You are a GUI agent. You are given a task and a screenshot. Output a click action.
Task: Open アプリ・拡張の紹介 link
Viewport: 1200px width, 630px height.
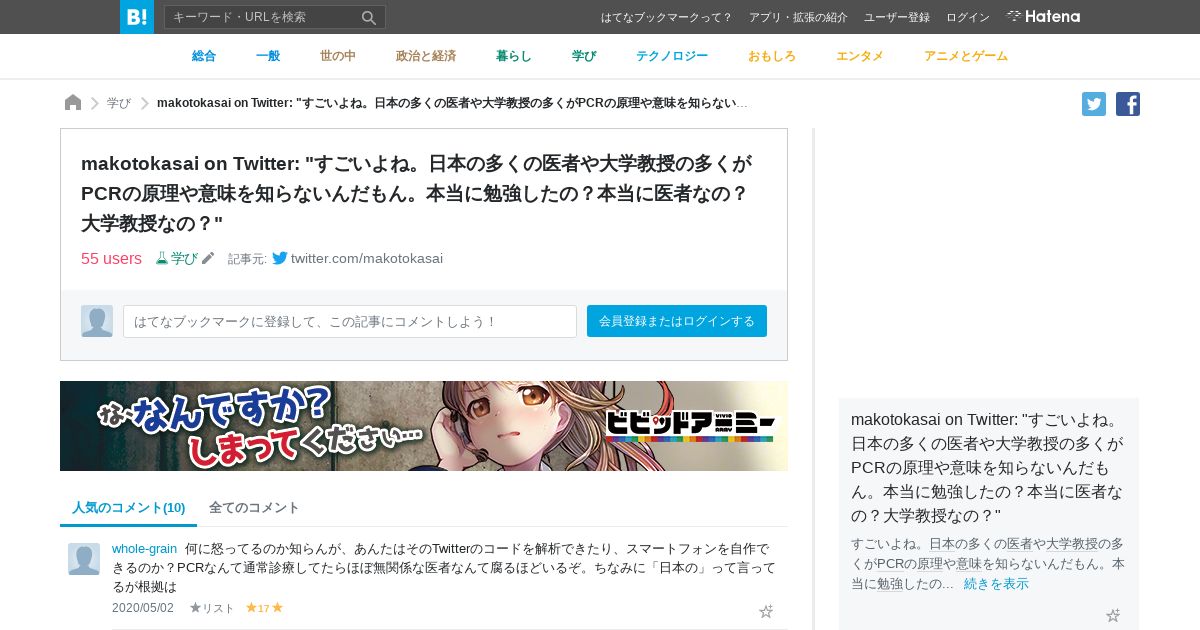798,17
